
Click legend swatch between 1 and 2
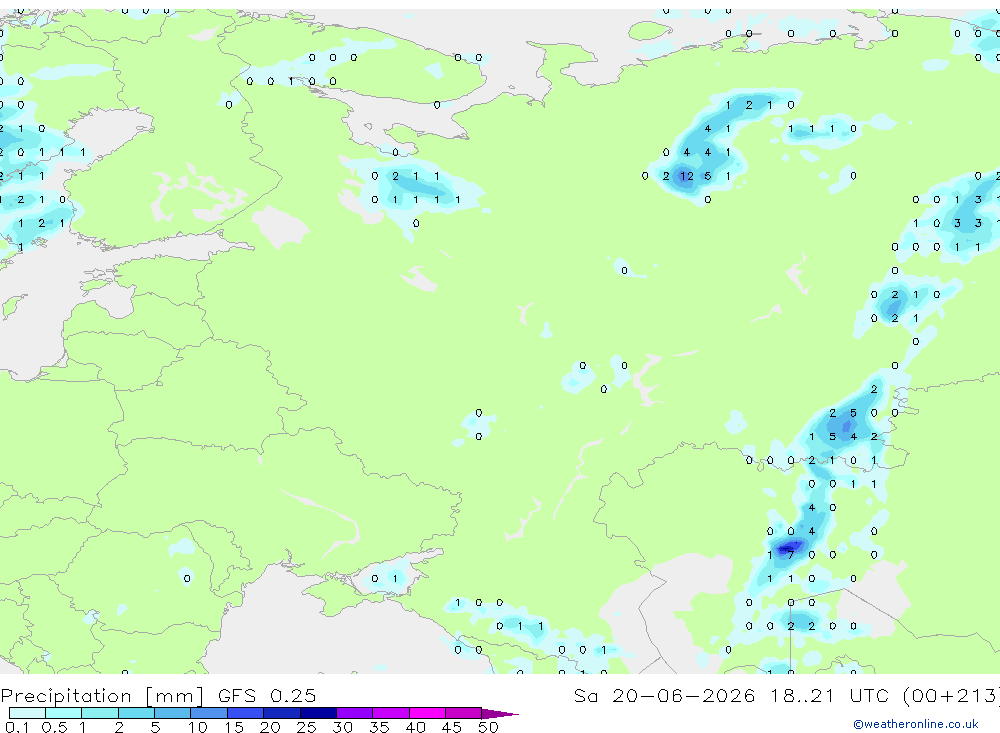pos(100,713)
